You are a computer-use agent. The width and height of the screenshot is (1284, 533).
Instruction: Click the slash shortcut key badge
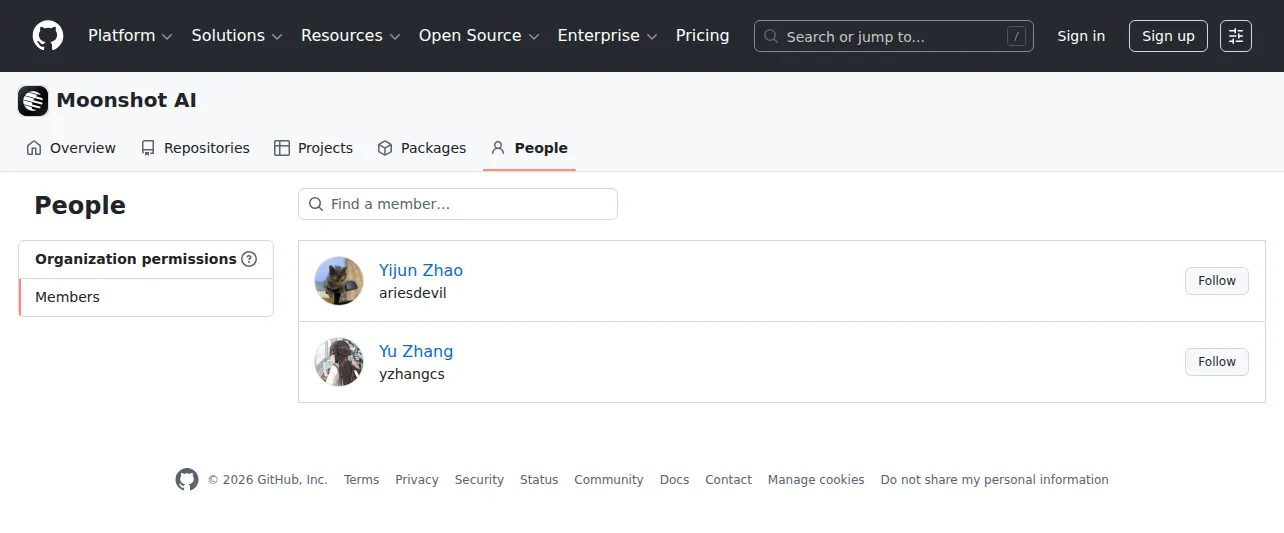[x=1016, y=37]
